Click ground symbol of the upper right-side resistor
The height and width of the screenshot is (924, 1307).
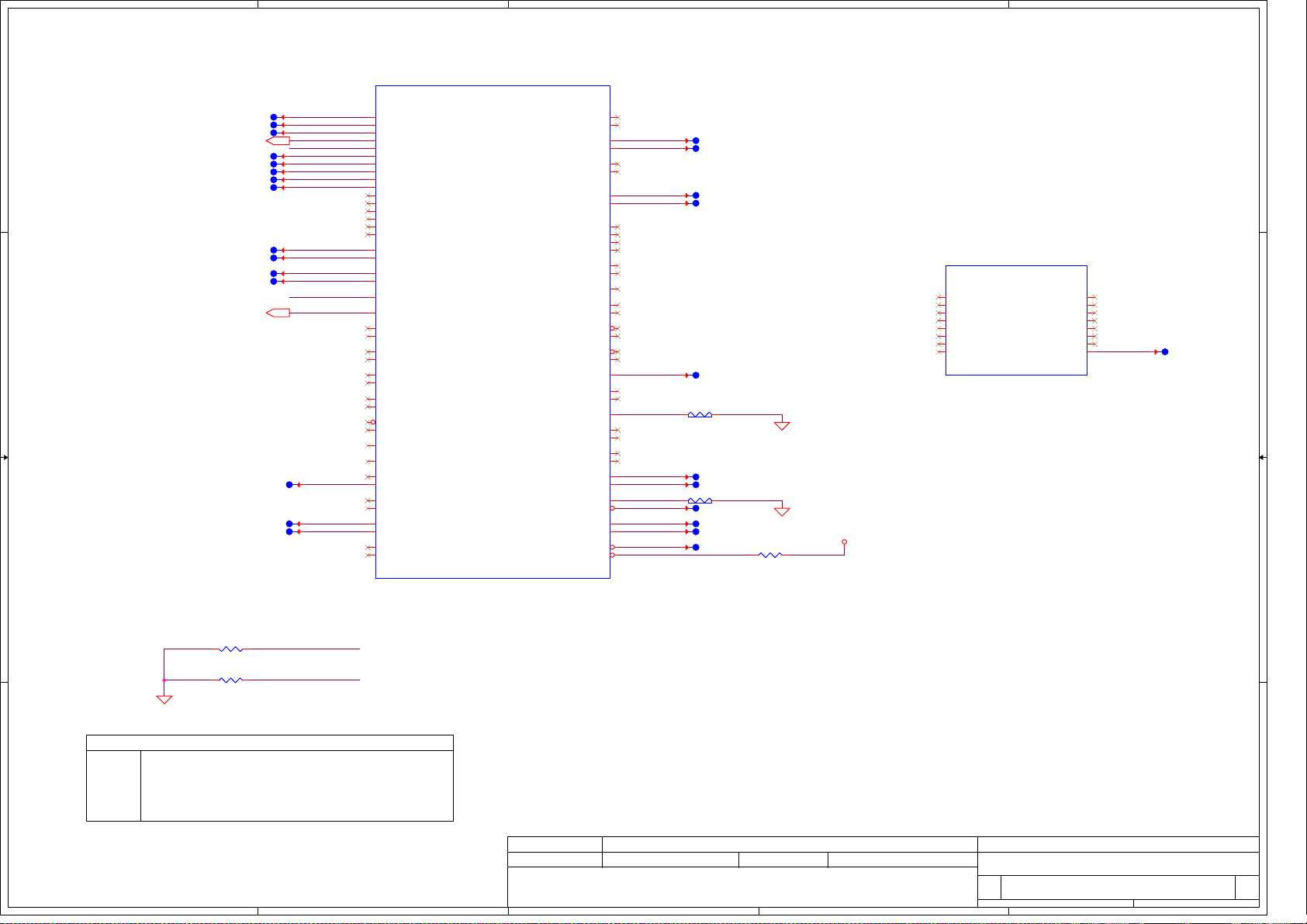click(x=782, y=426)
